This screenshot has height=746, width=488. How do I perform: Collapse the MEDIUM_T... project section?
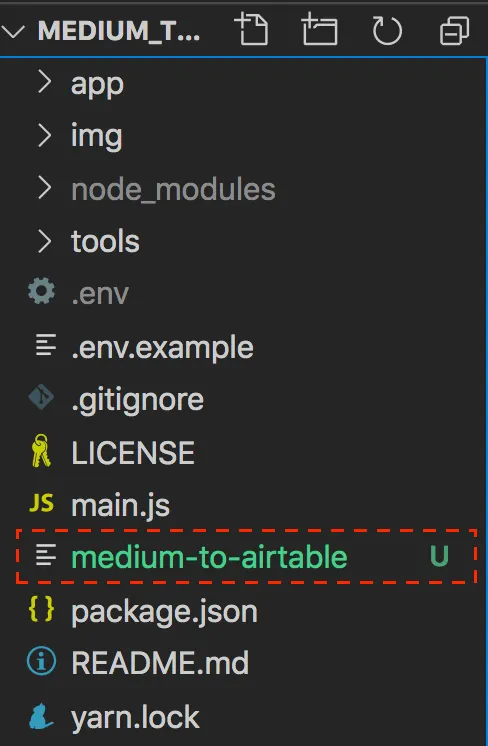pyautogui.click(x=13, y=31)
